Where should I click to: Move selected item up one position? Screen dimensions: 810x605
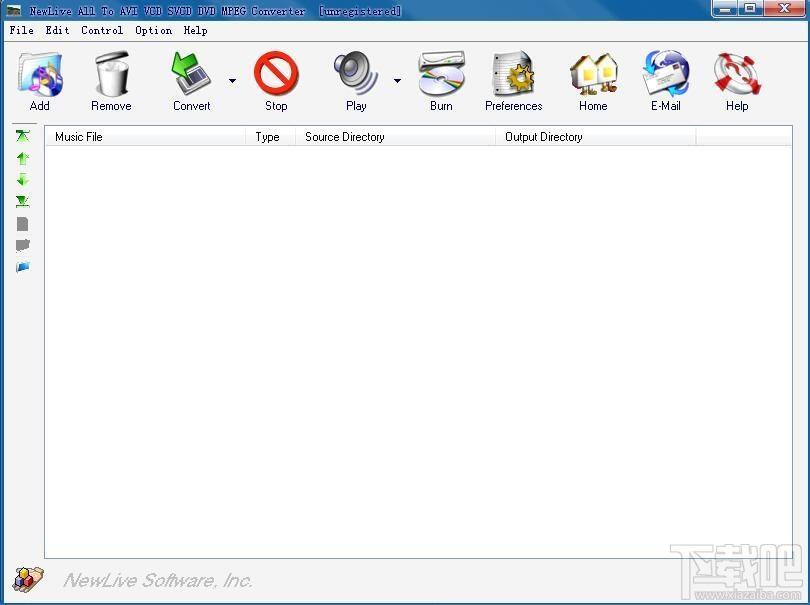(x=23, y=158)
